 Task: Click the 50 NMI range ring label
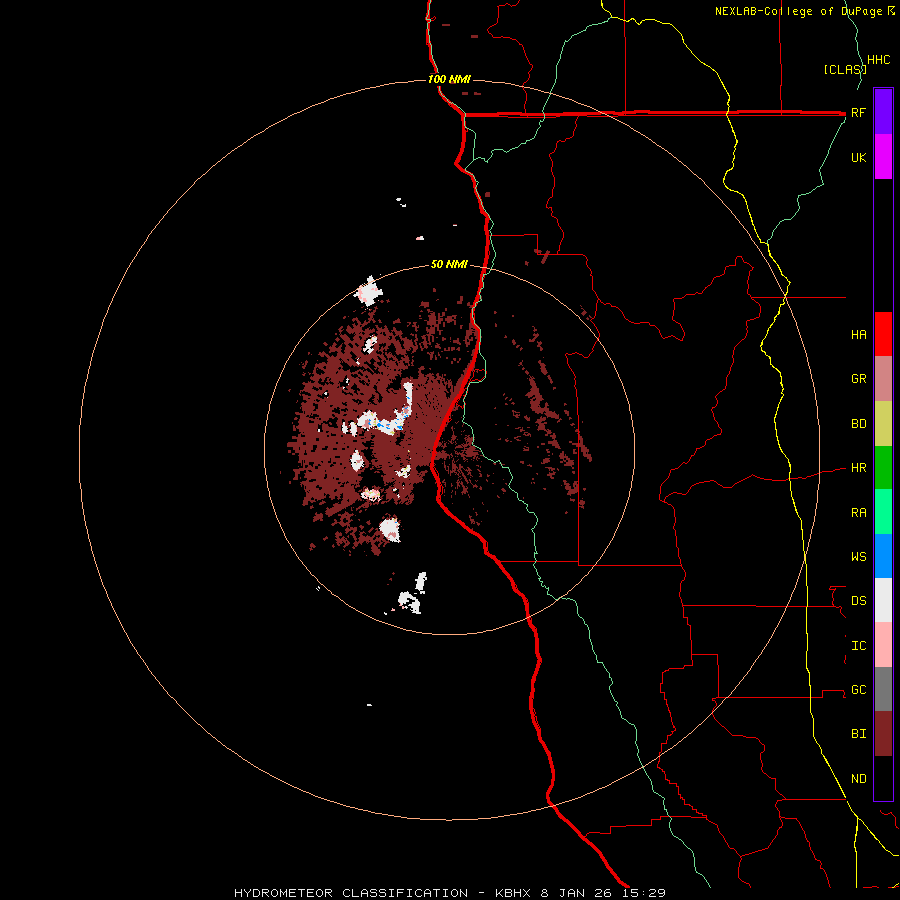(449, 265)
